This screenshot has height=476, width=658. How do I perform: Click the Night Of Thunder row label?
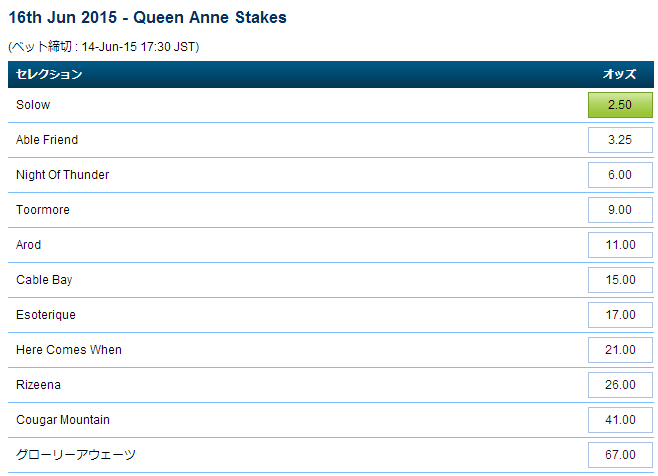[63, 175]
